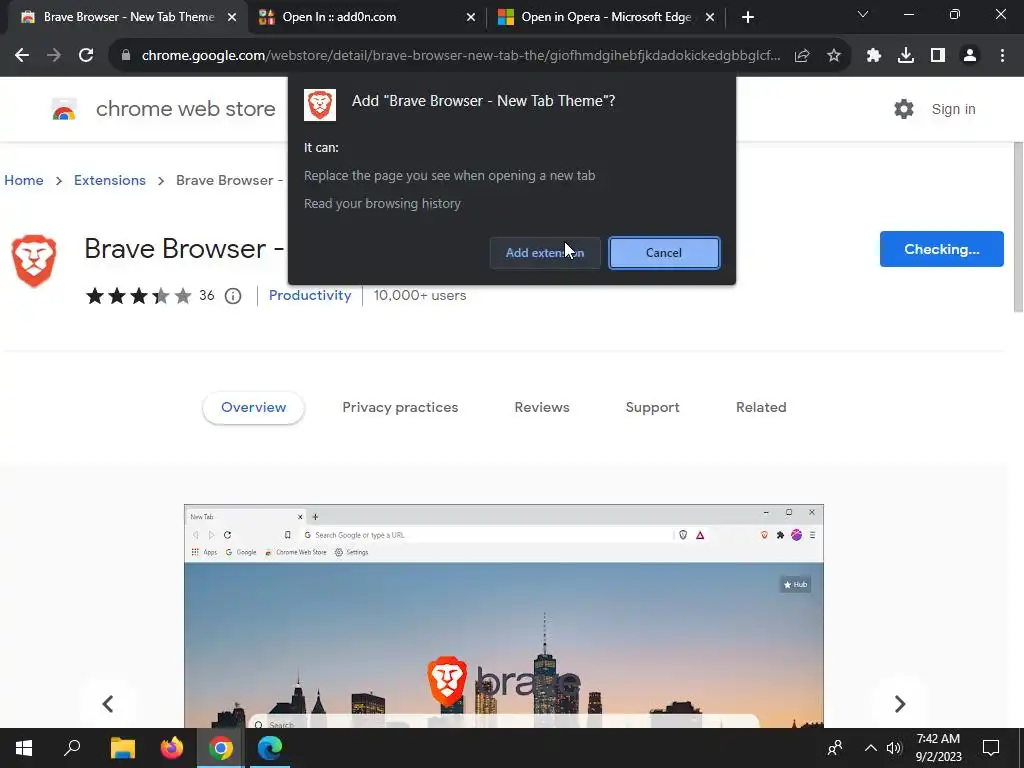Open the Chrome profile icon
This screenshot has width=1024, height=768.
point(970,56)
